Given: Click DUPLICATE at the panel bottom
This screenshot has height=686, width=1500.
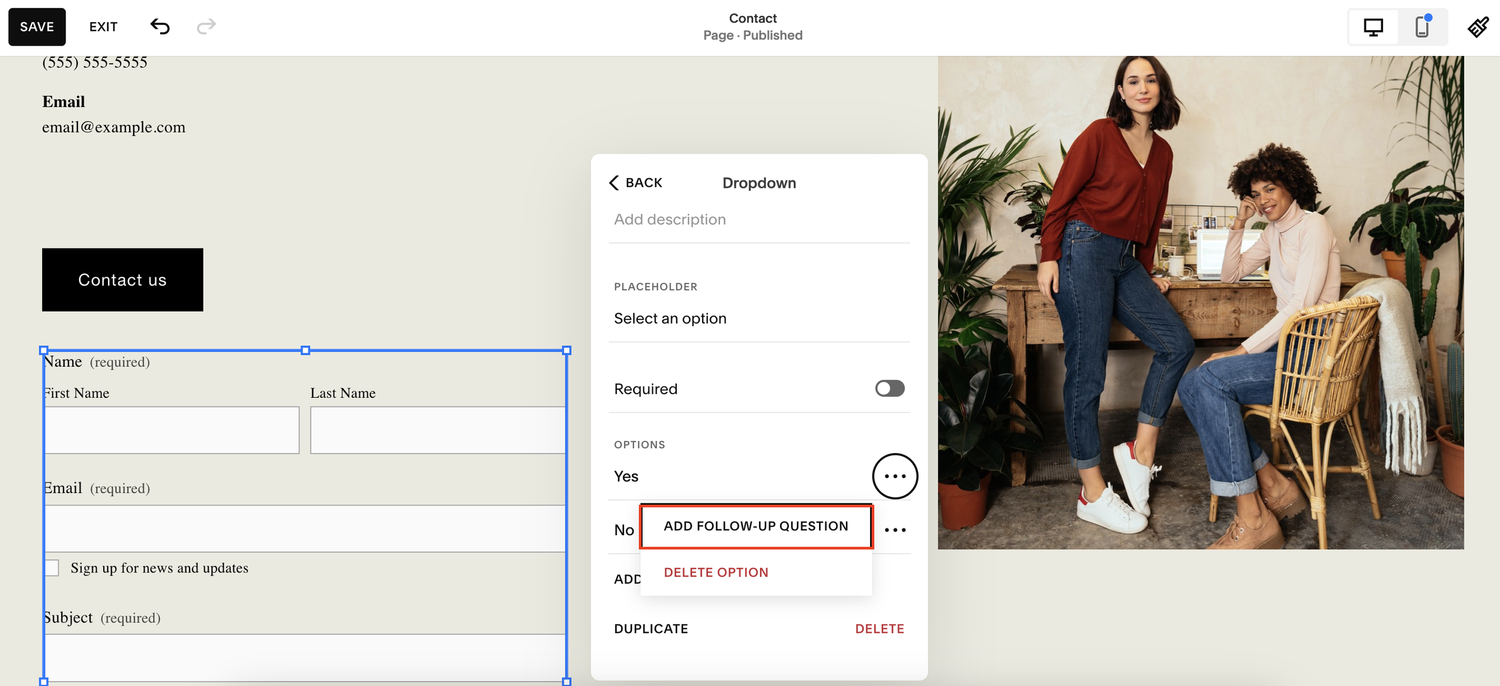Looking at the screenshot, I should click(x=651, y=628).
